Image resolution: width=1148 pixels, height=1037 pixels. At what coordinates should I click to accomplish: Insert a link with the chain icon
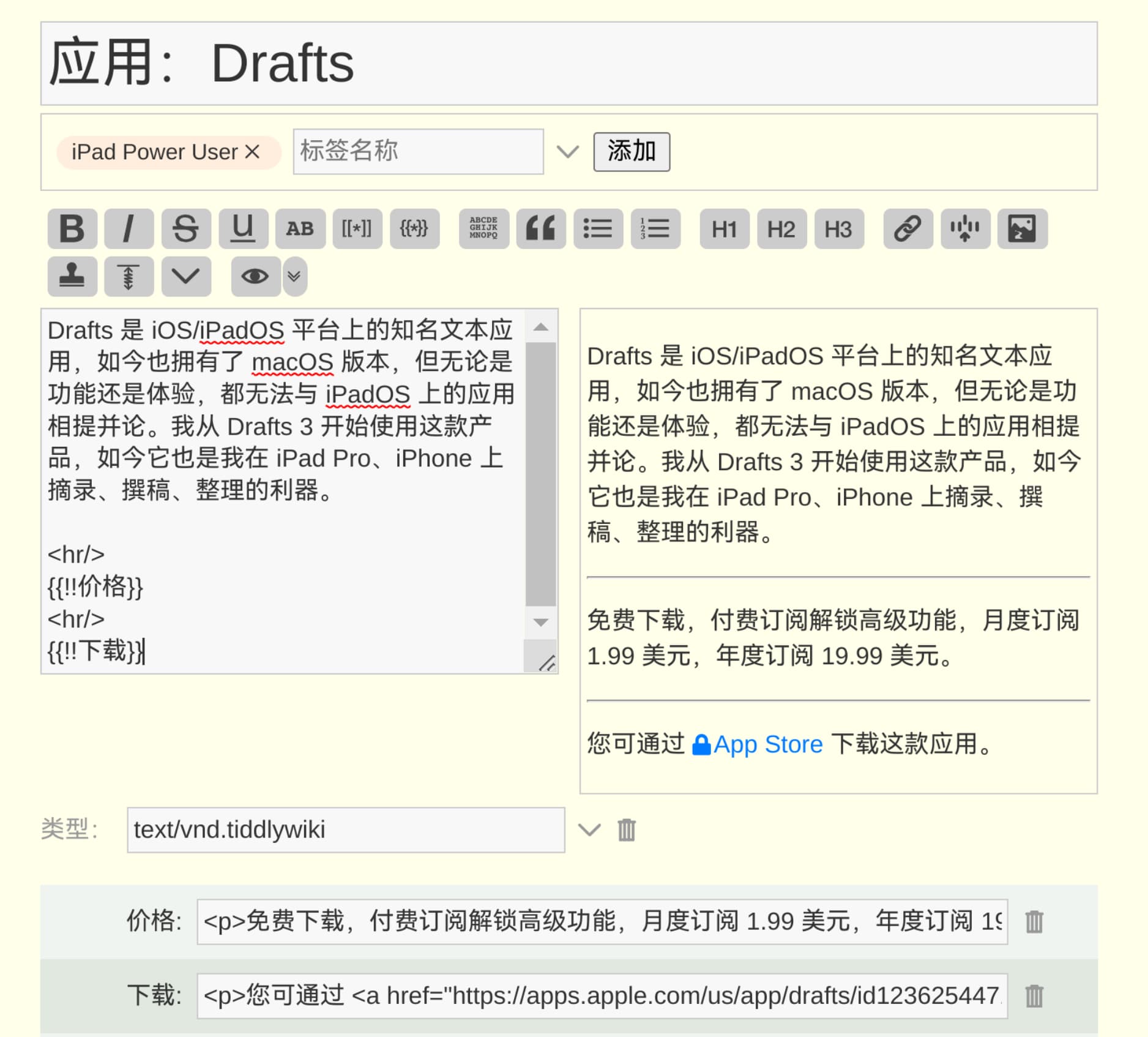point(908,229)
